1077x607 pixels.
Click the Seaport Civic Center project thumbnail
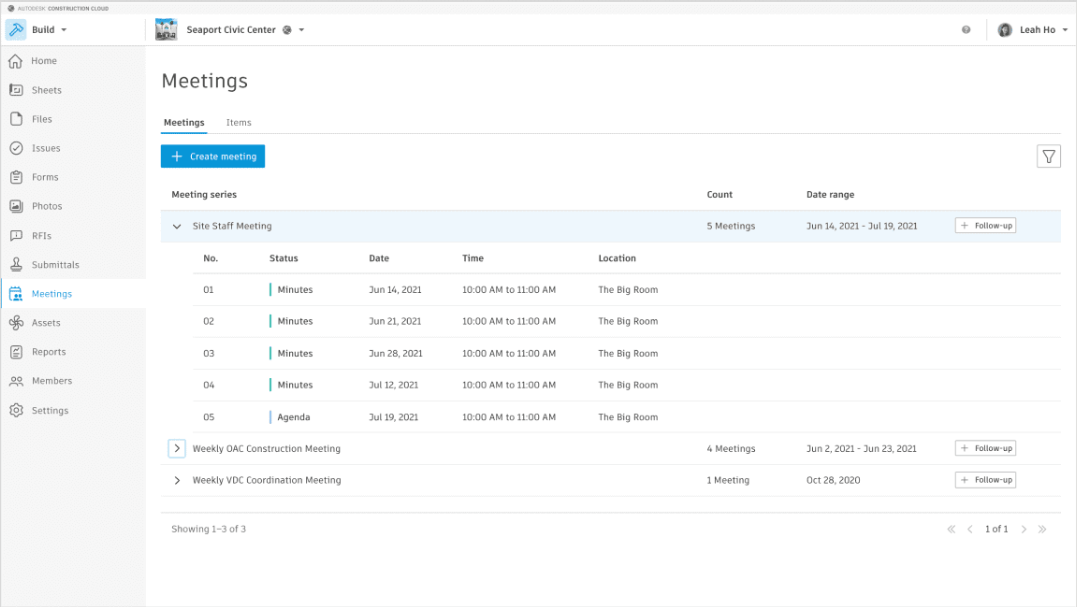click(166, 30)
